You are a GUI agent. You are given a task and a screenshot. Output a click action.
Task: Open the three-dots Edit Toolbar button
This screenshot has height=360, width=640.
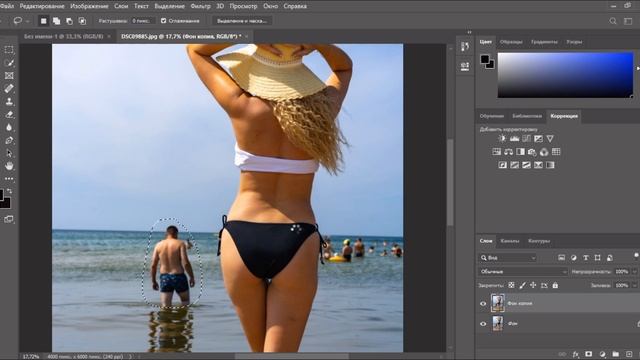[x=9, y=179]
